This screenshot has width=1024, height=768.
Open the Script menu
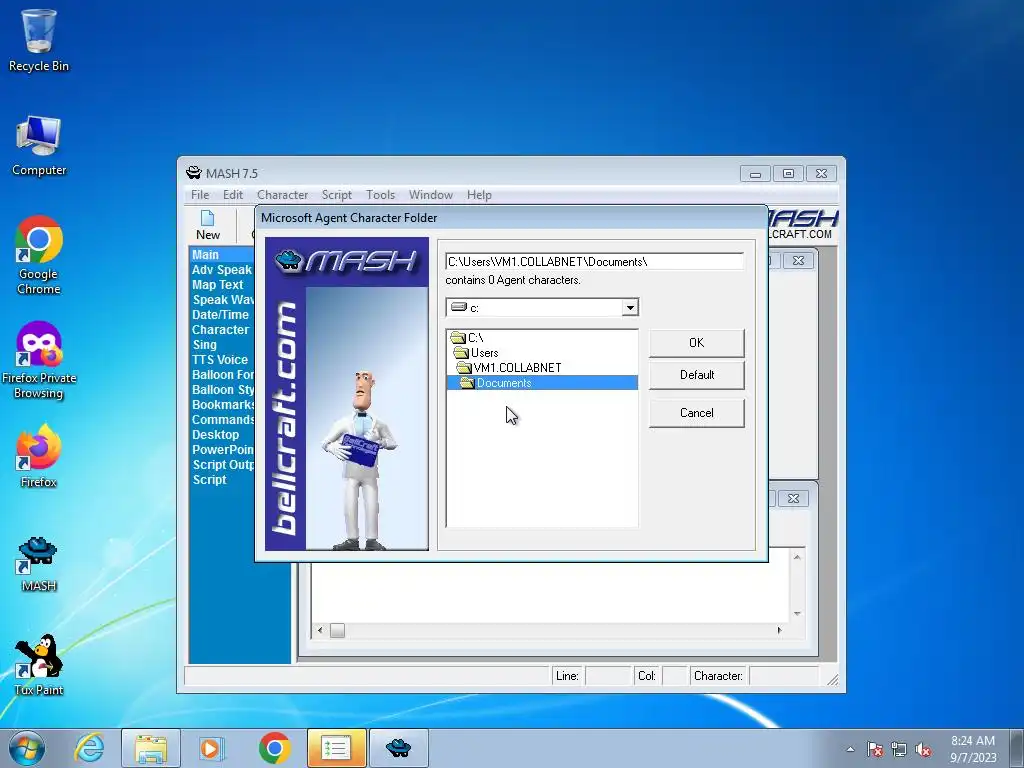pyautogui.click(x=336, y=195)
